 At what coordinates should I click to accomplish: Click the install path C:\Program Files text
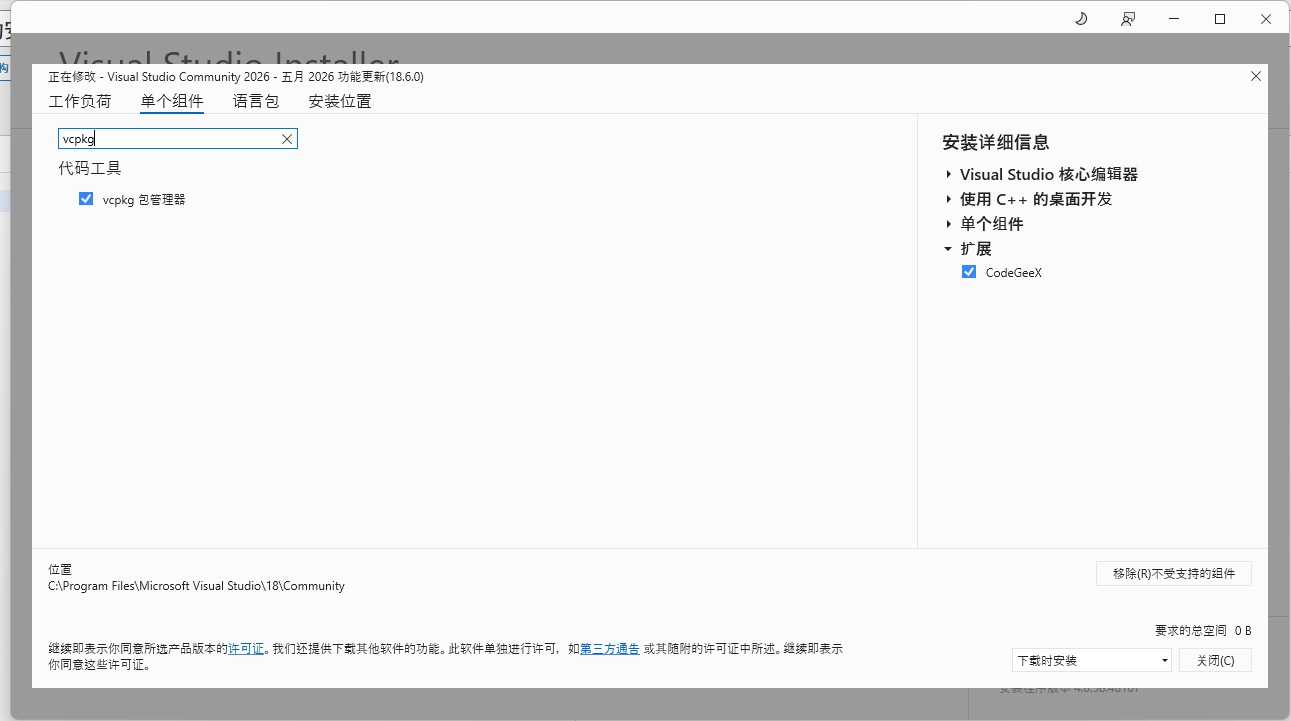click(196, 586)
